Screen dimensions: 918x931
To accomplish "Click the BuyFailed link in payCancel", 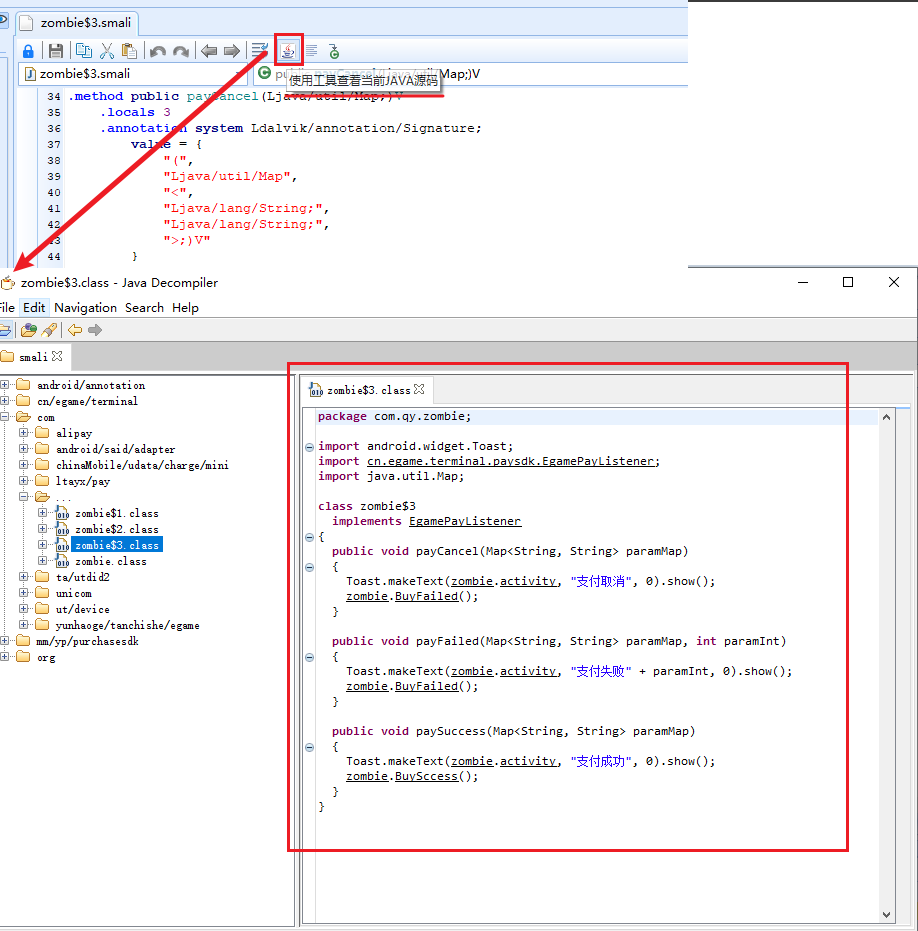I will [x=427, y=596].
